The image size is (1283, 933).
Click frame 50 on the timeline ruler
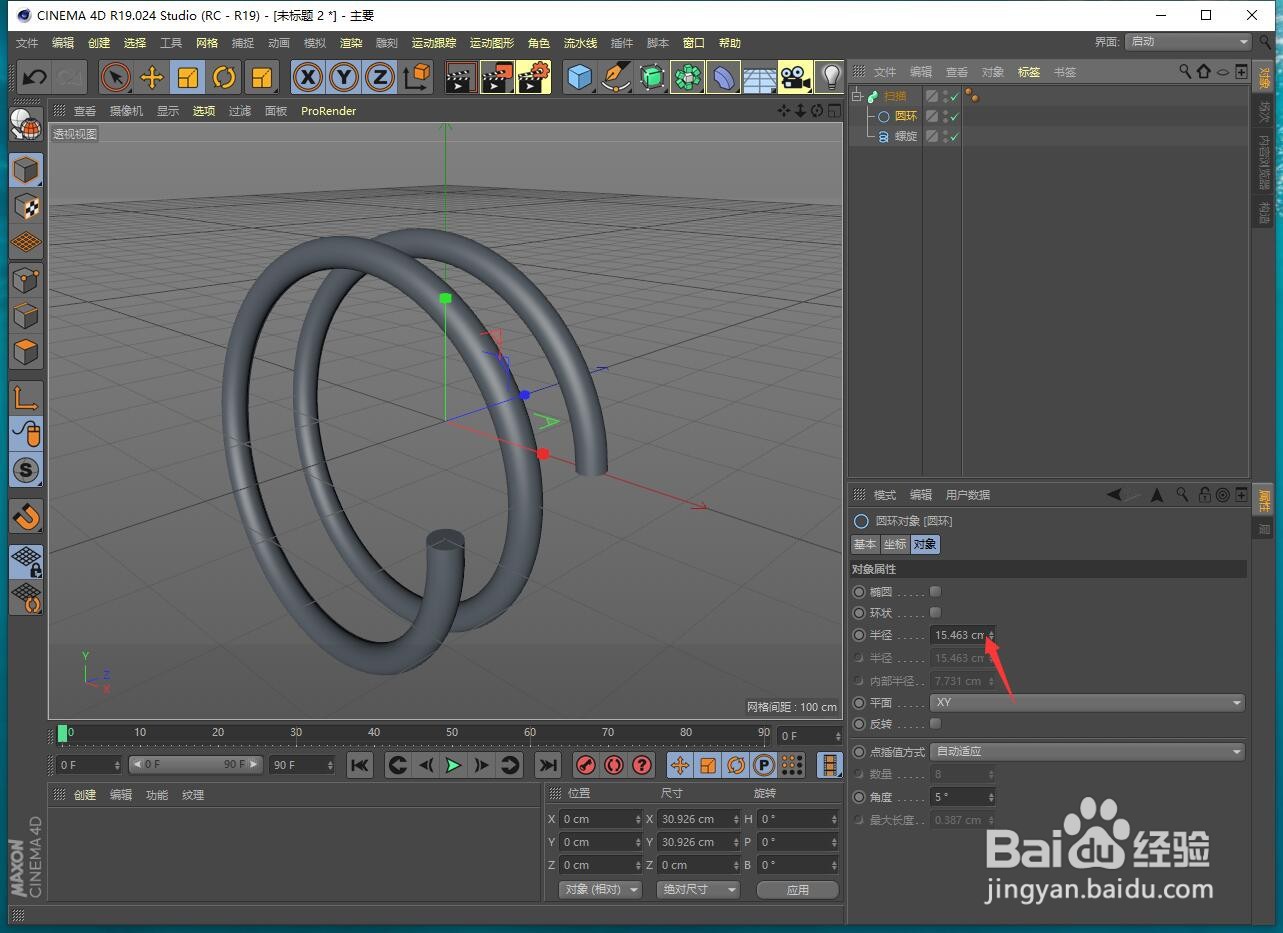click(451, 733)
